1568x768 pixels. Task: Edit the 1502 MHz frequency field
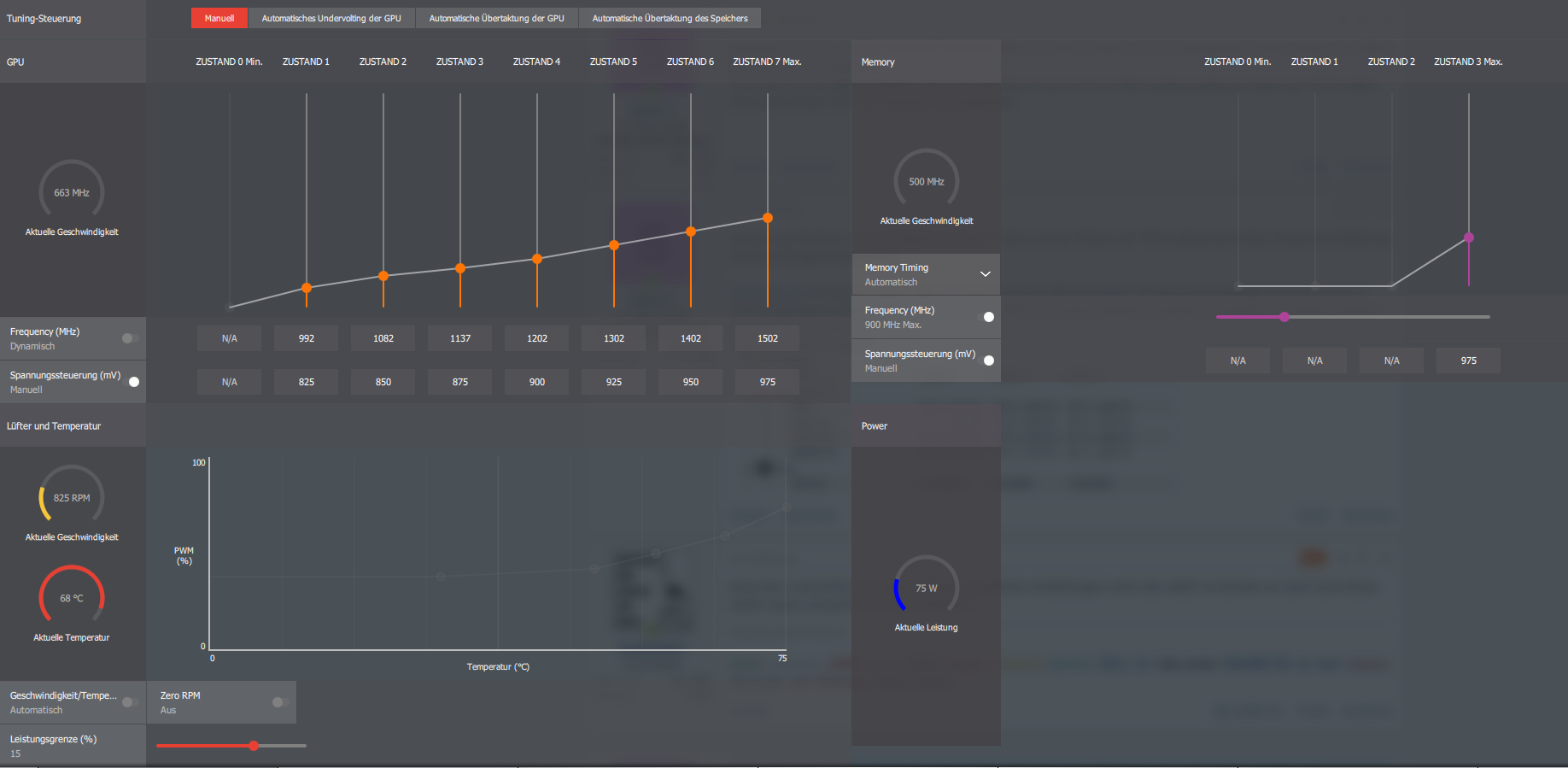tap(768, 338)
